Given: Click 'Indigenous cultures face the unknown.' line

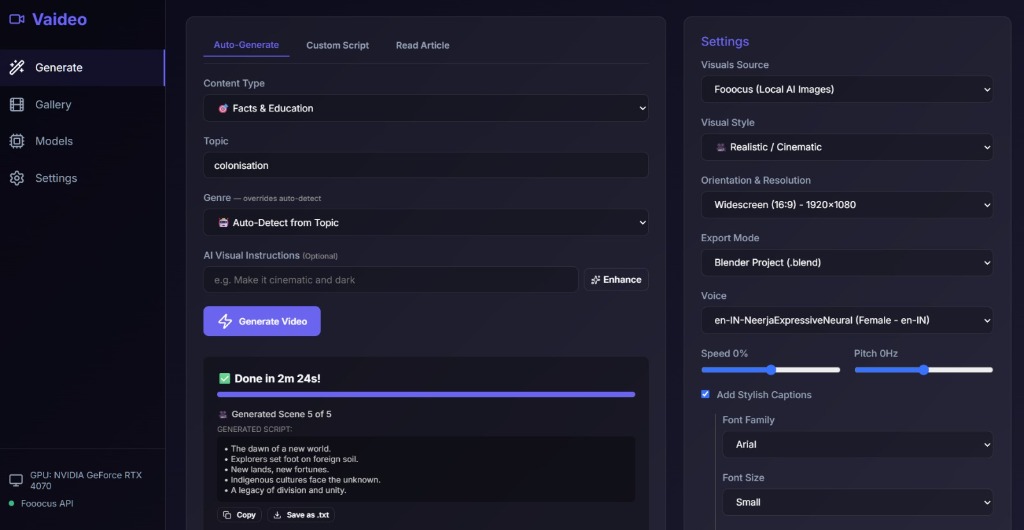Looking at the screenshot, I should click(x=306, y=480).
